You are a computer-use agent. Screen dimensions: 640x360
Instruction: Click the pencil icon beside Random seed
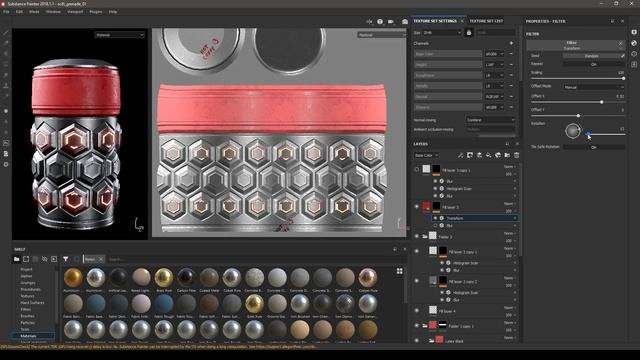622,56
